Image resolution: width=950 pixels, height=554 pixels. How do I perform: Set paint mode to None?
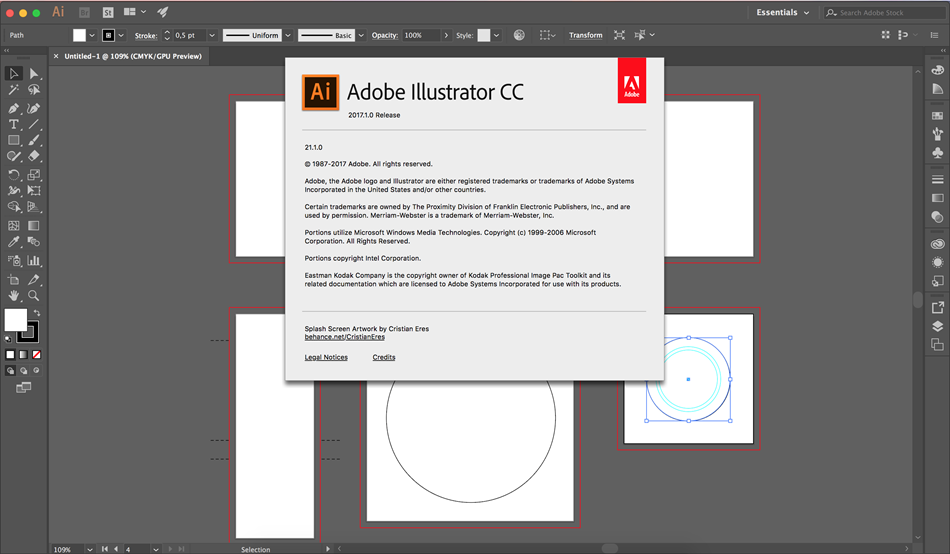click(x=37, y=355)
